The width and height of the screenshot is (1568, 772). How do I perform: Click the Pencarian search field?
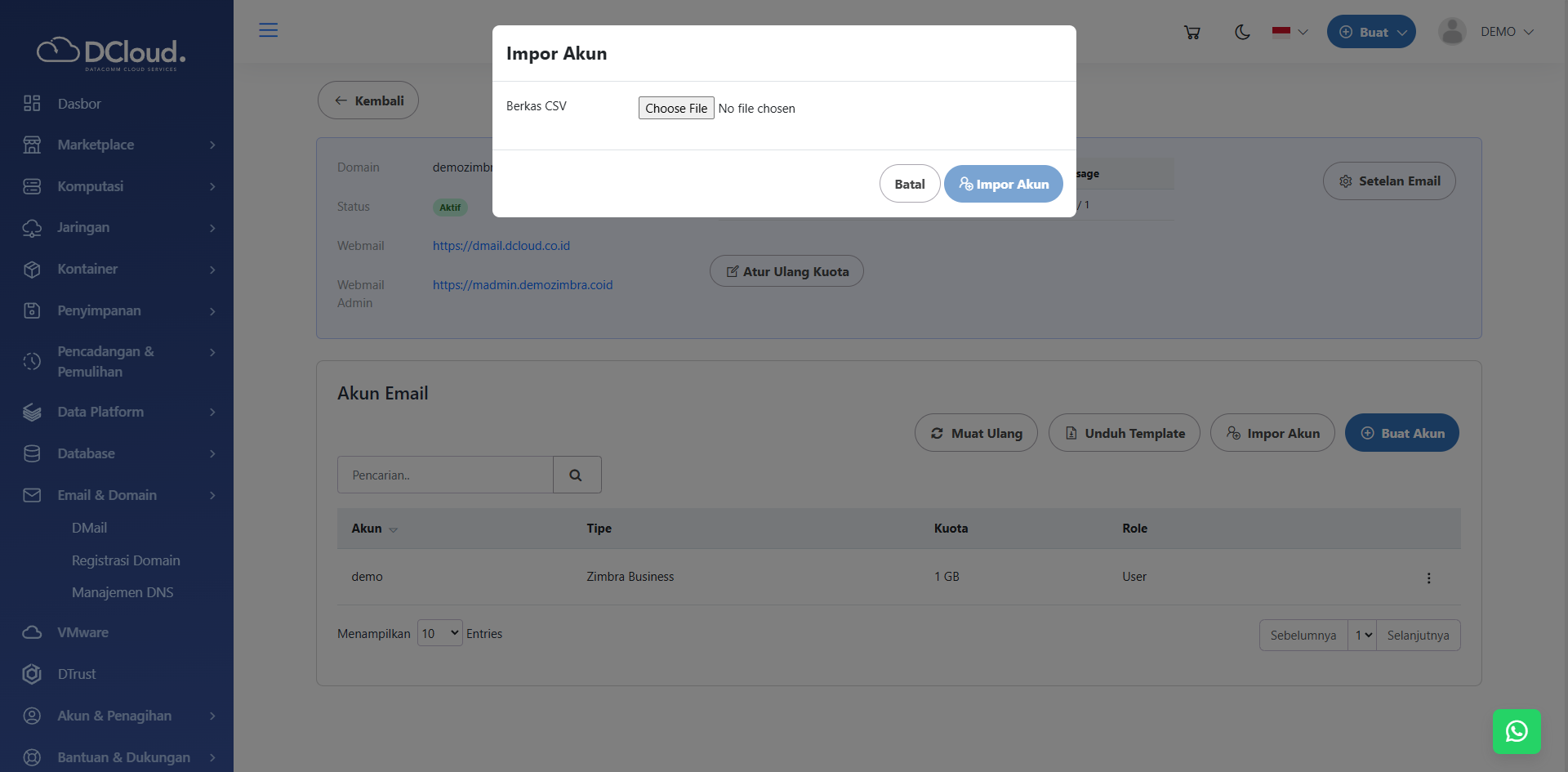pyautogui.click(x=445, y=475)
